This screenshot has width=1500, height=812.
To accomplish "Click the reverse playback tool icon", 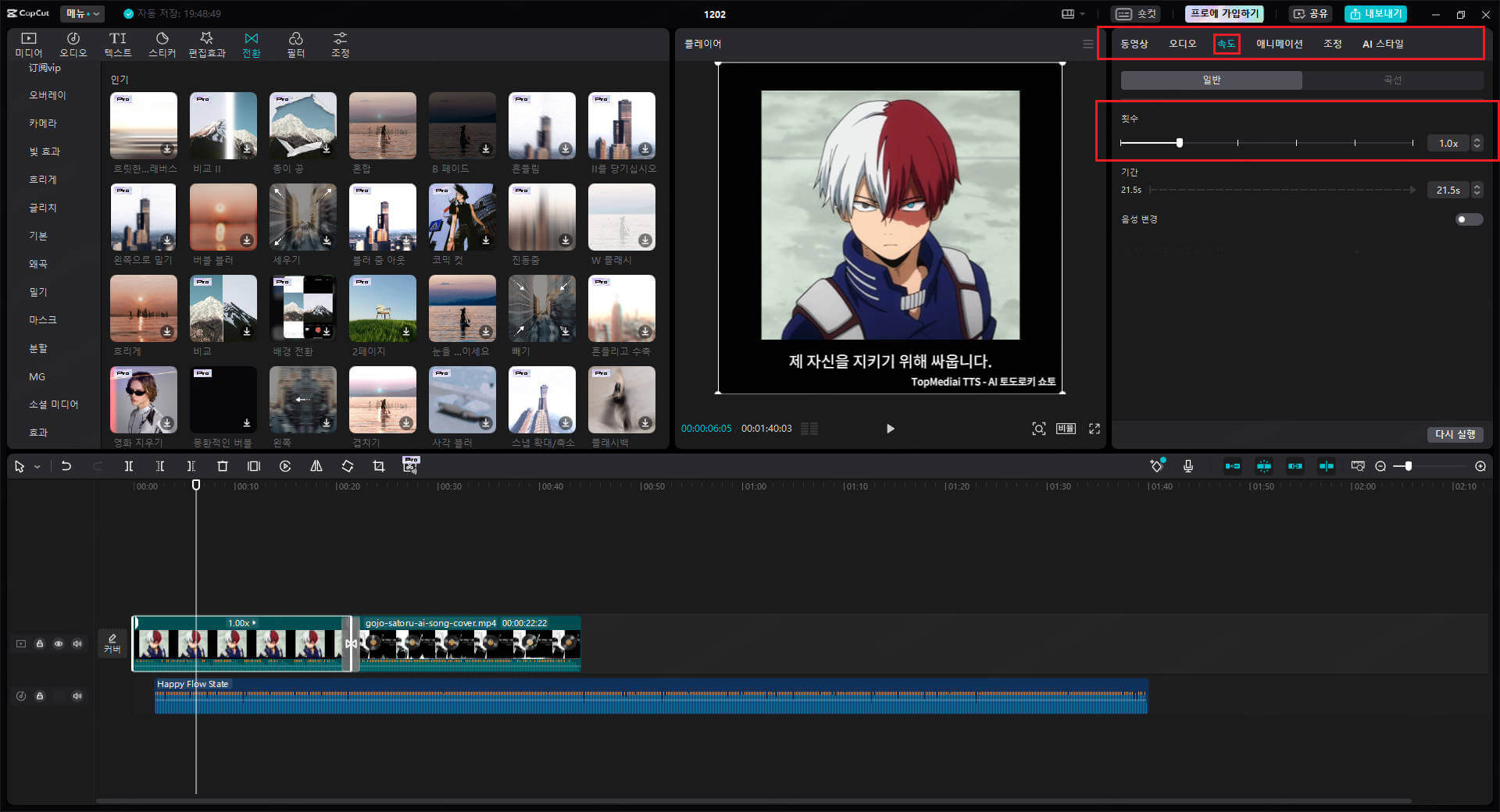I will tap(285, 466).
